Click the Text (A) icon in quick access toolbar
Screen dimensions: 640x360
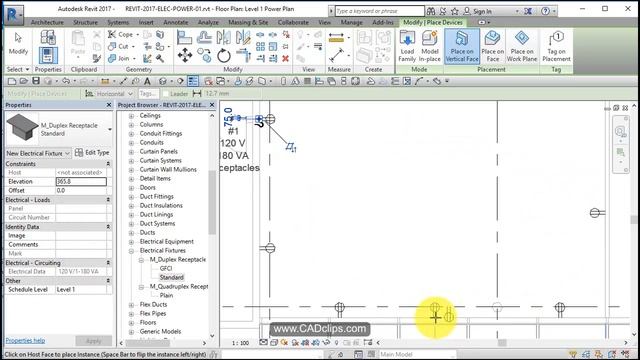(147, 81)
